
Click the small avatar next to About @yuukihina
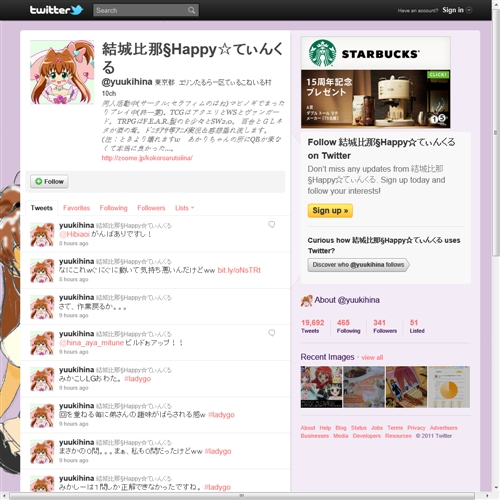point(306,300)
